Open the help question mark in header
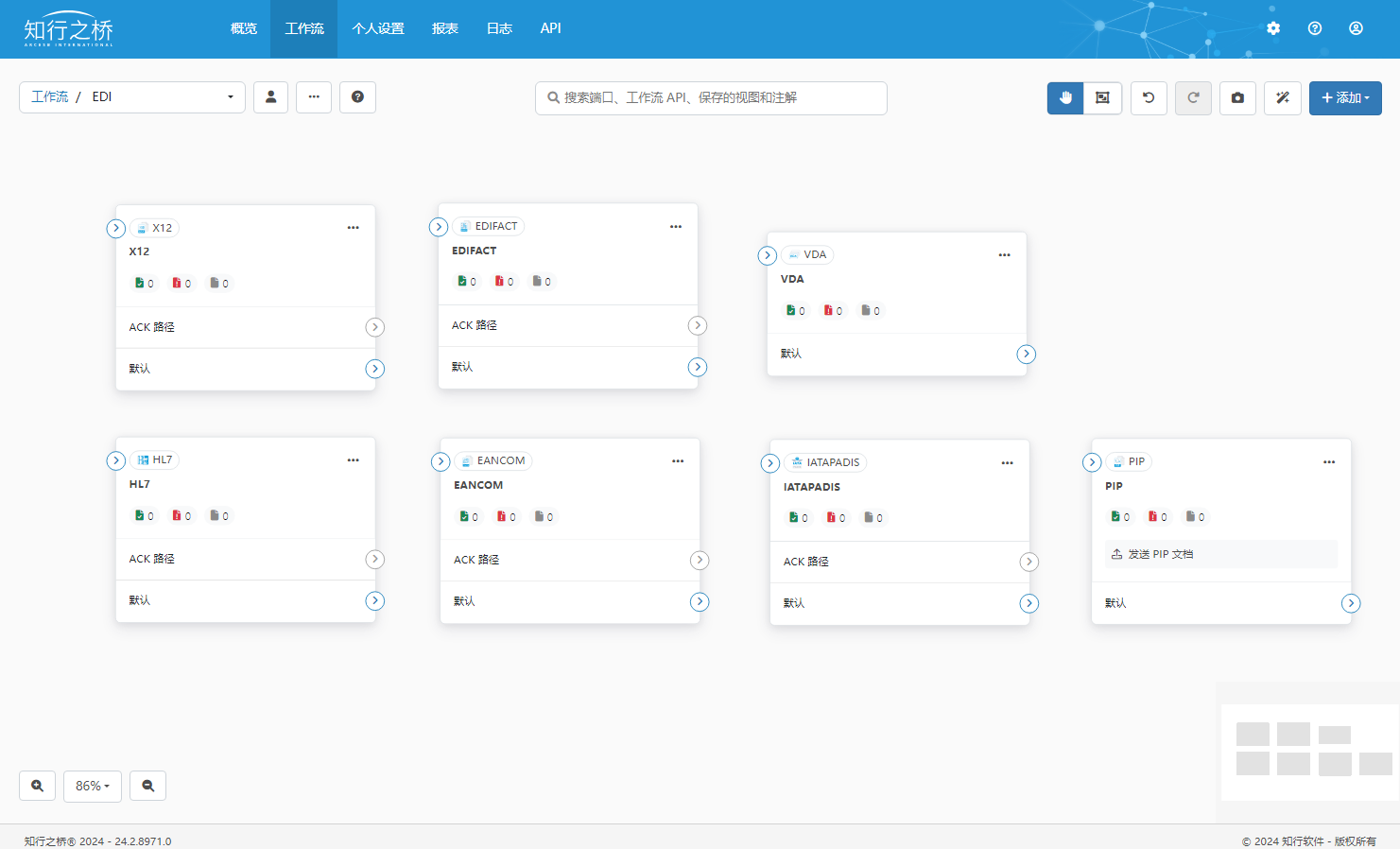This screenshot has height=849, width=1400. [1315, 28]
